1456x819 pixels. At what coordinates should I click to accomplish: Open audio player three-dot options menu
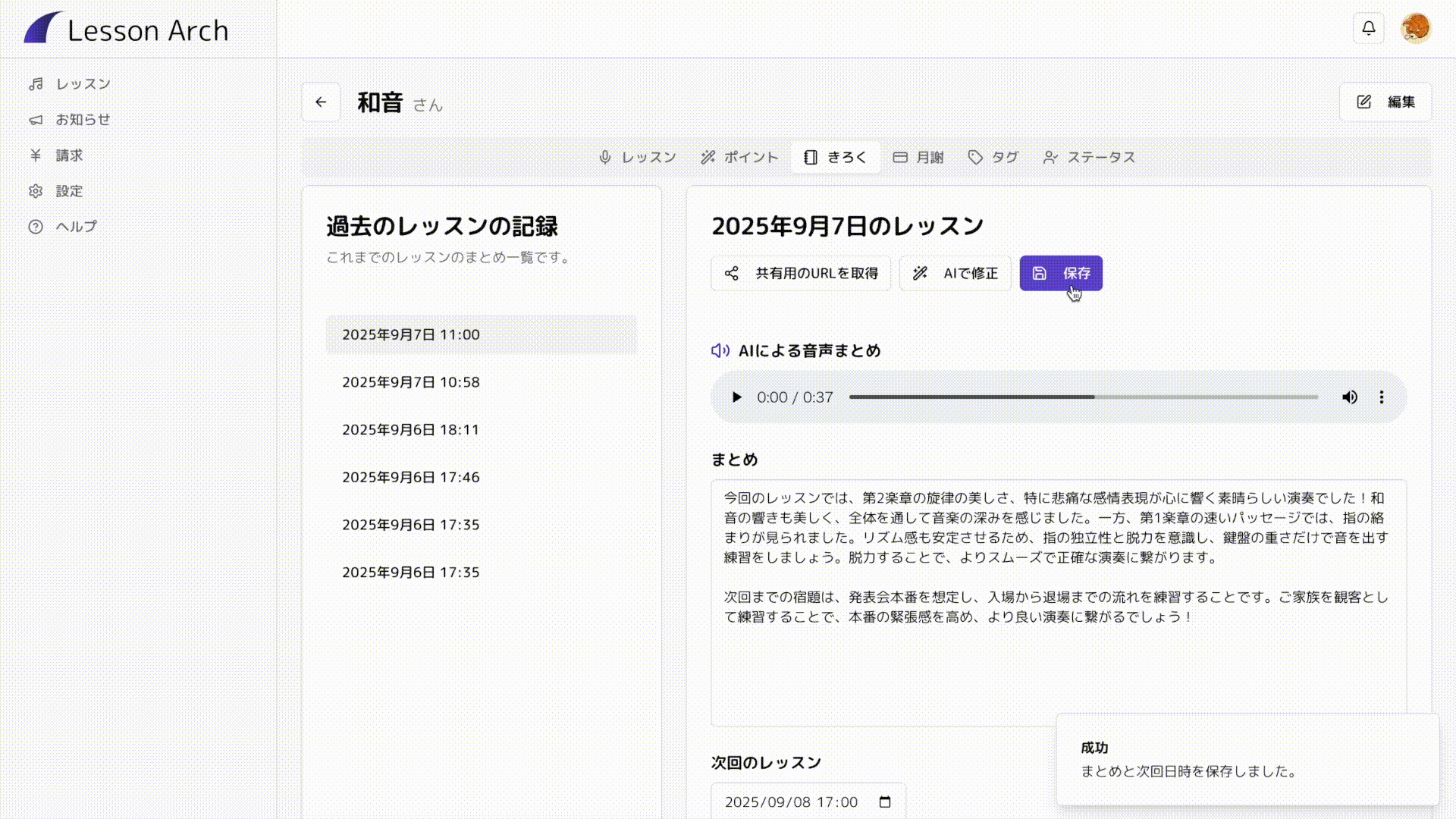(x=1382, y=397)
